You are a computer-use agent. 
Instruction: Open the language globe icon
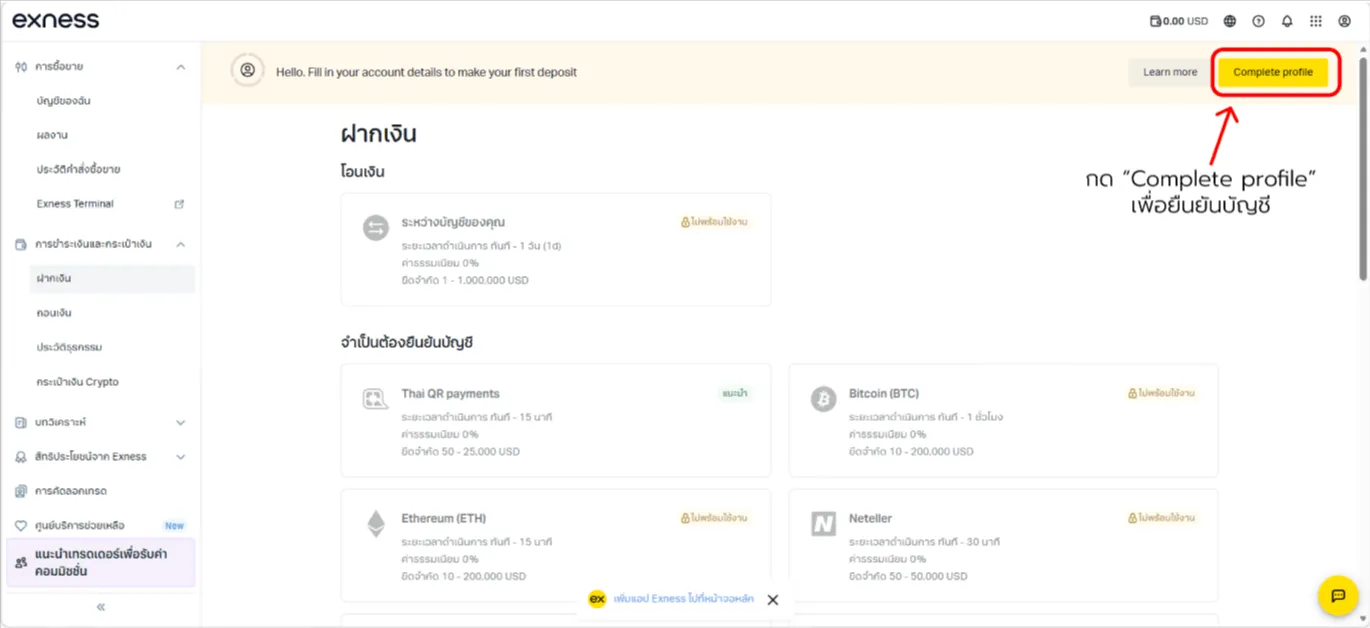tap(1230, 21)
